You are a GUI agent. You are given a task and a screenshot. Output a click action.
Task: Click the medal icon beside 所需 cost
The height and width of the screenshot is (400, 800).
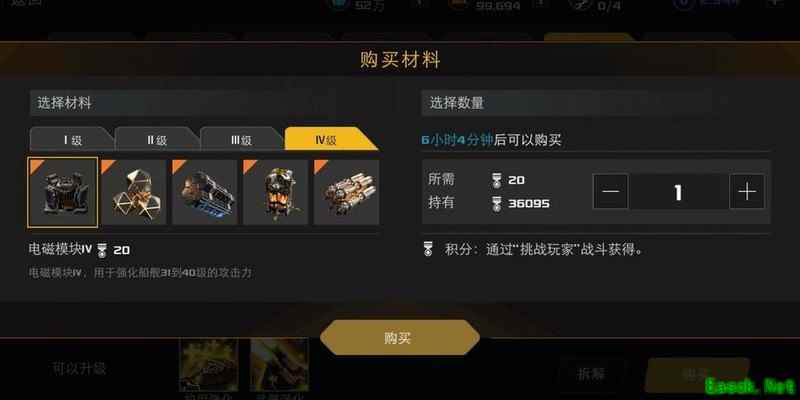496,181
